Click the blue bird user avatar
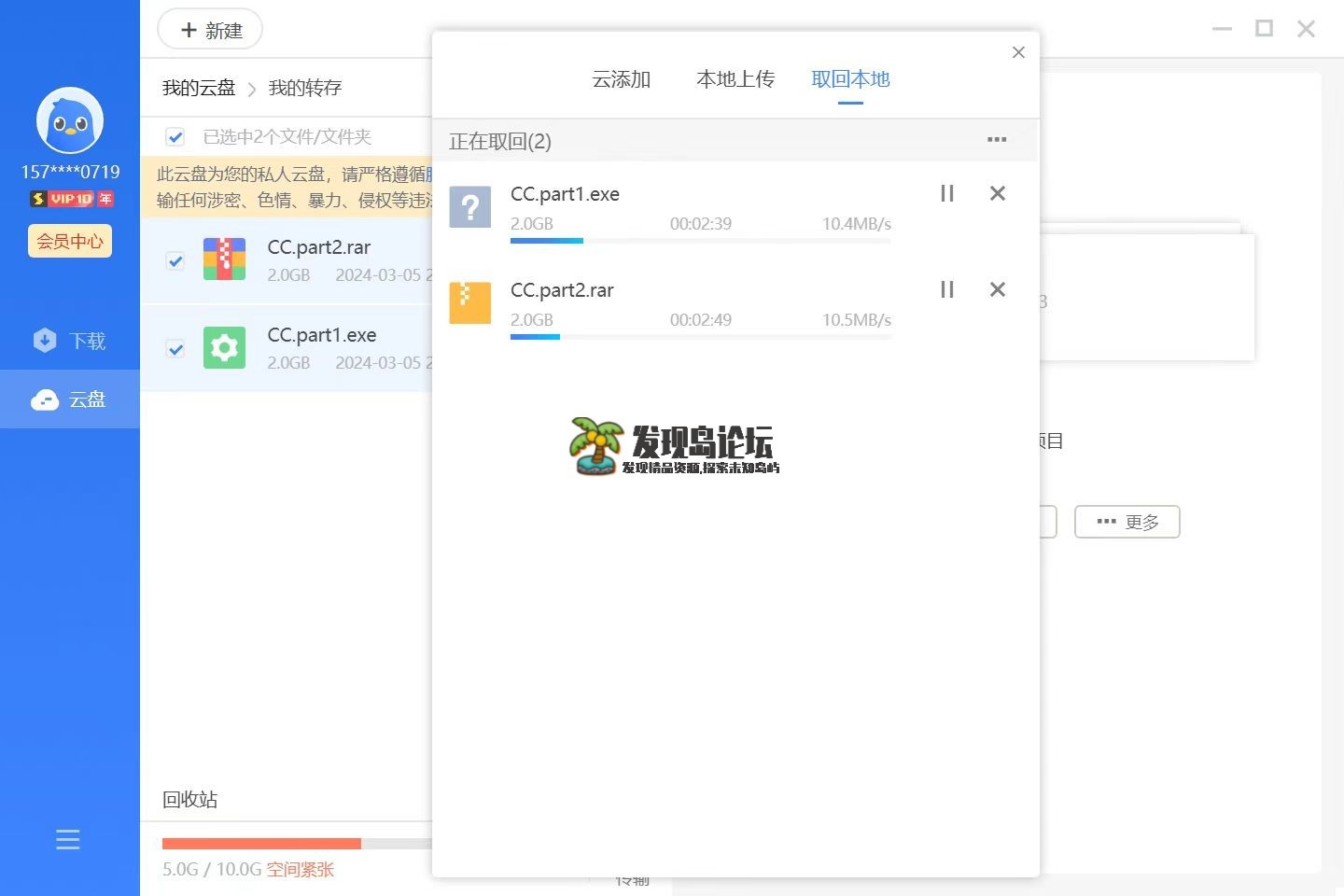The height and width of the screenshot is (896, 1344). [x=70, y=120]
